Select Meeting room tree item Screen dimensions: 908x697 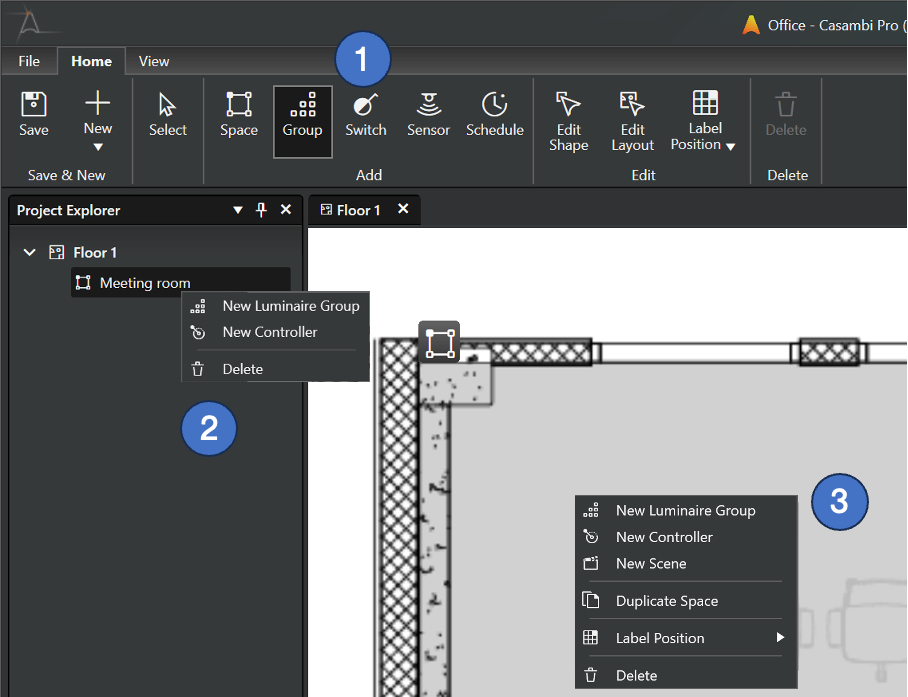tap(180, 283)
